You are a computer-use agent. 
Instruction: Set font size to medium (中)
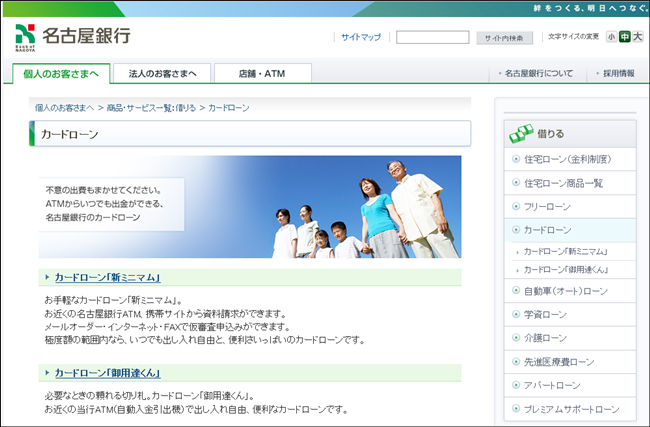(x=624, y=37)
